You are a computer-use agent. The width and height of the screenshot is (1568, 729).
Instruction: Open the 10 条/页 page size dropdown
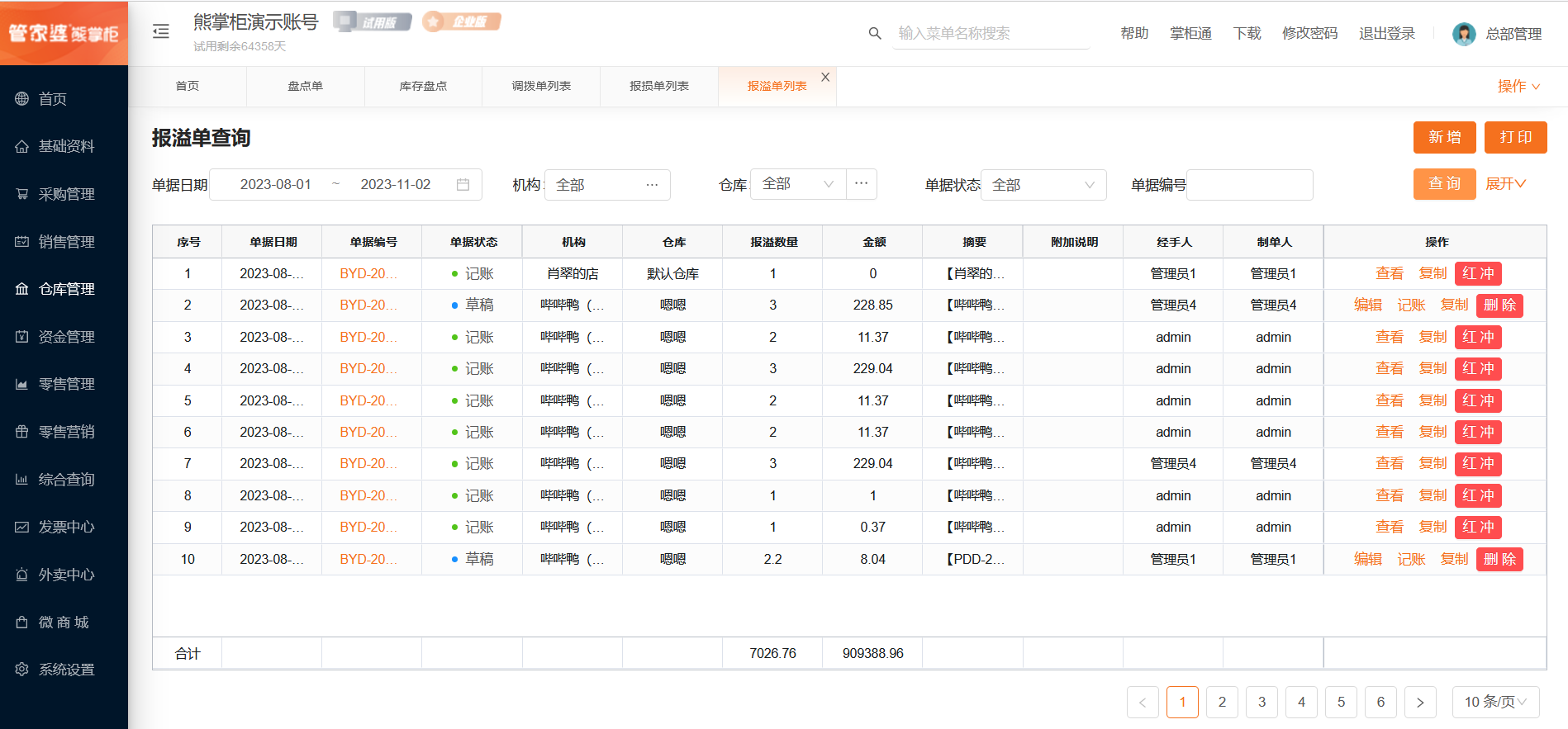coord(1496,703)
